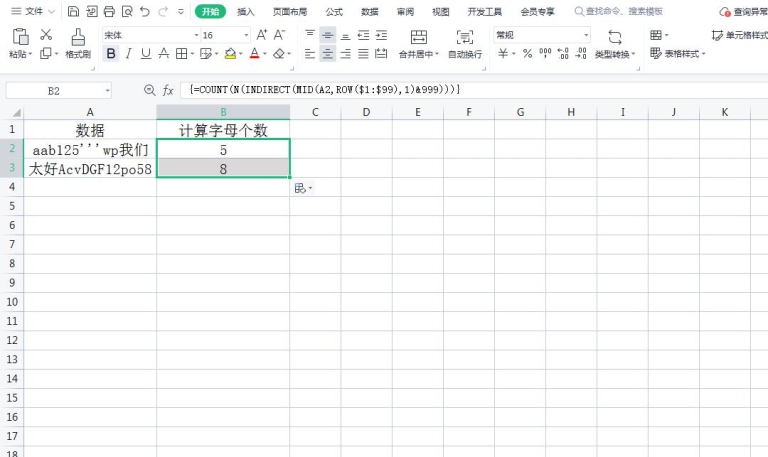Click the font color red A swatch
The width and height of the screenshot is (768, 457).
pos(254,54)
